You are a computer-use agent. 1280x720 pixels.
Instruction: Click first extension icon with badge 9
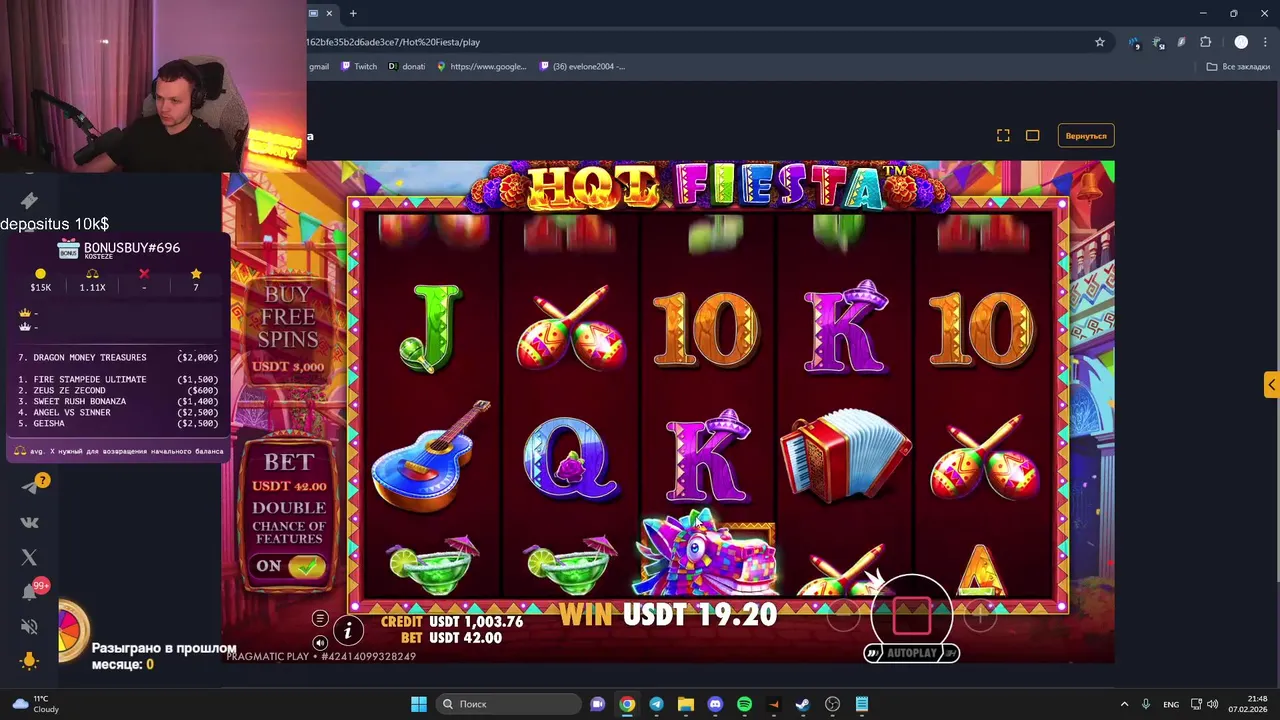[x=1134, y=42]
